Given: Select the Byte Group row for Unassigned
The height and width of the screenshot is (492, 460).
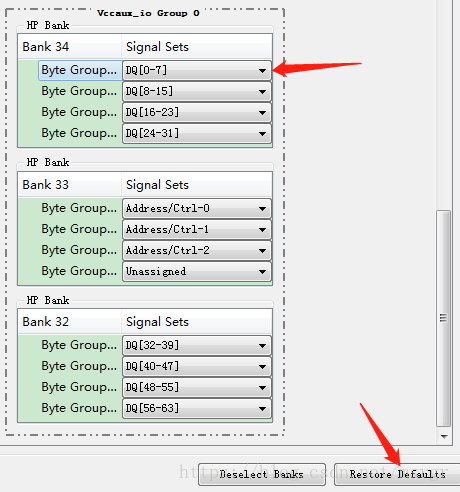Looking at the screenshot, I should pos(80,272).
